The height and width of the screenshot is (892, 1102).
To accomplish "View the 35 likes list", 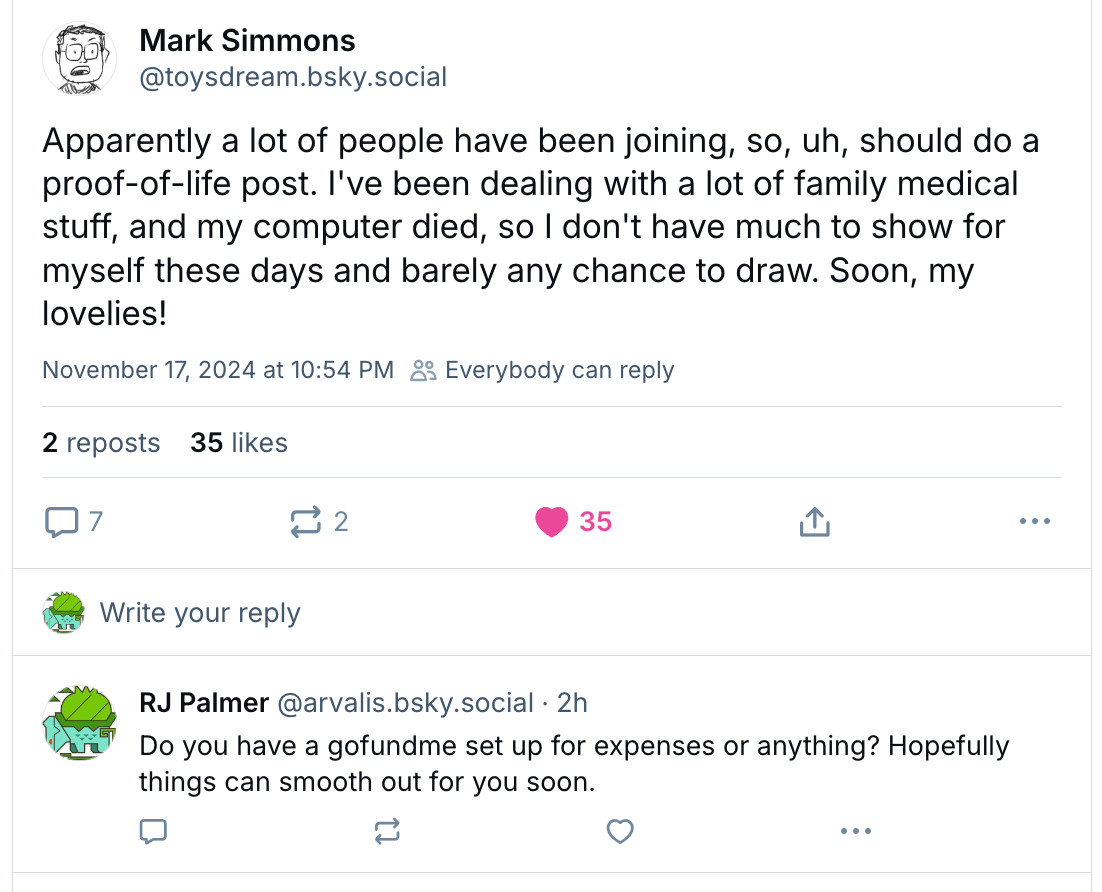I will 239,443.
